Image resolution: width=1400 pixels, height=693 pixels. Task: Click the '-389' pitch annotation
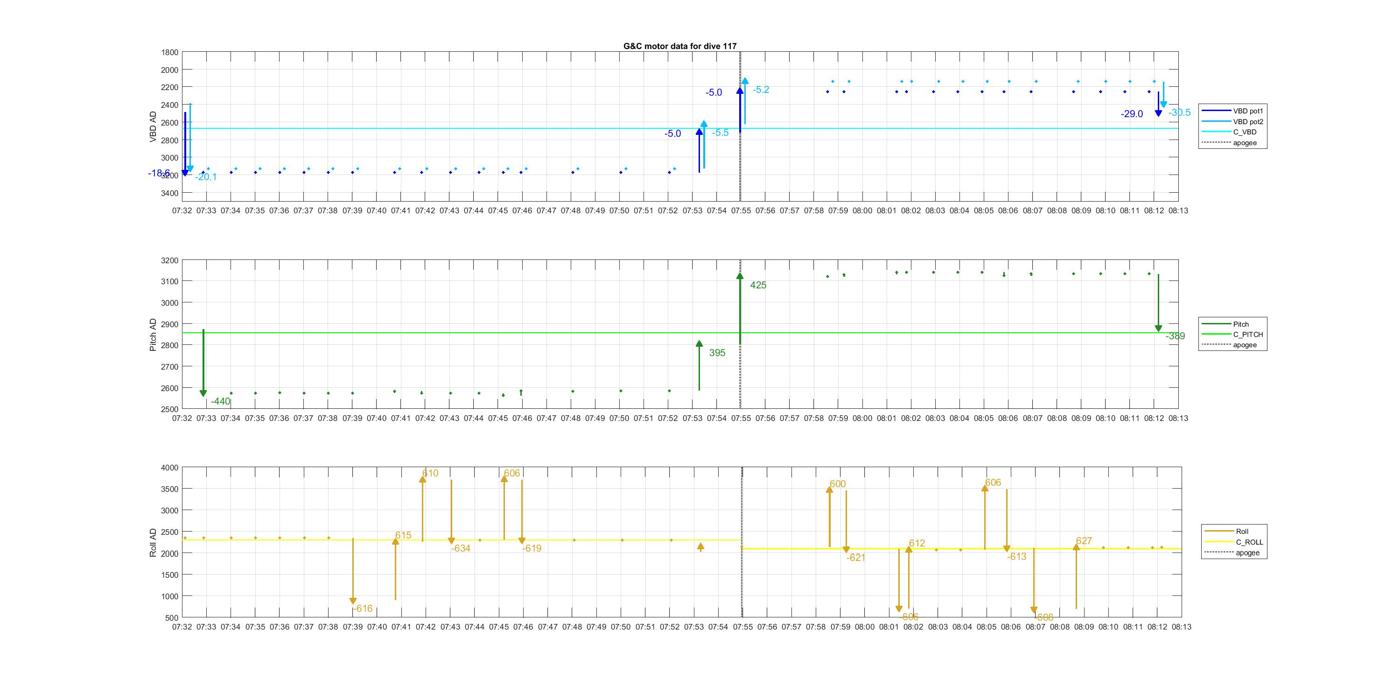[x=1175, y=336]
